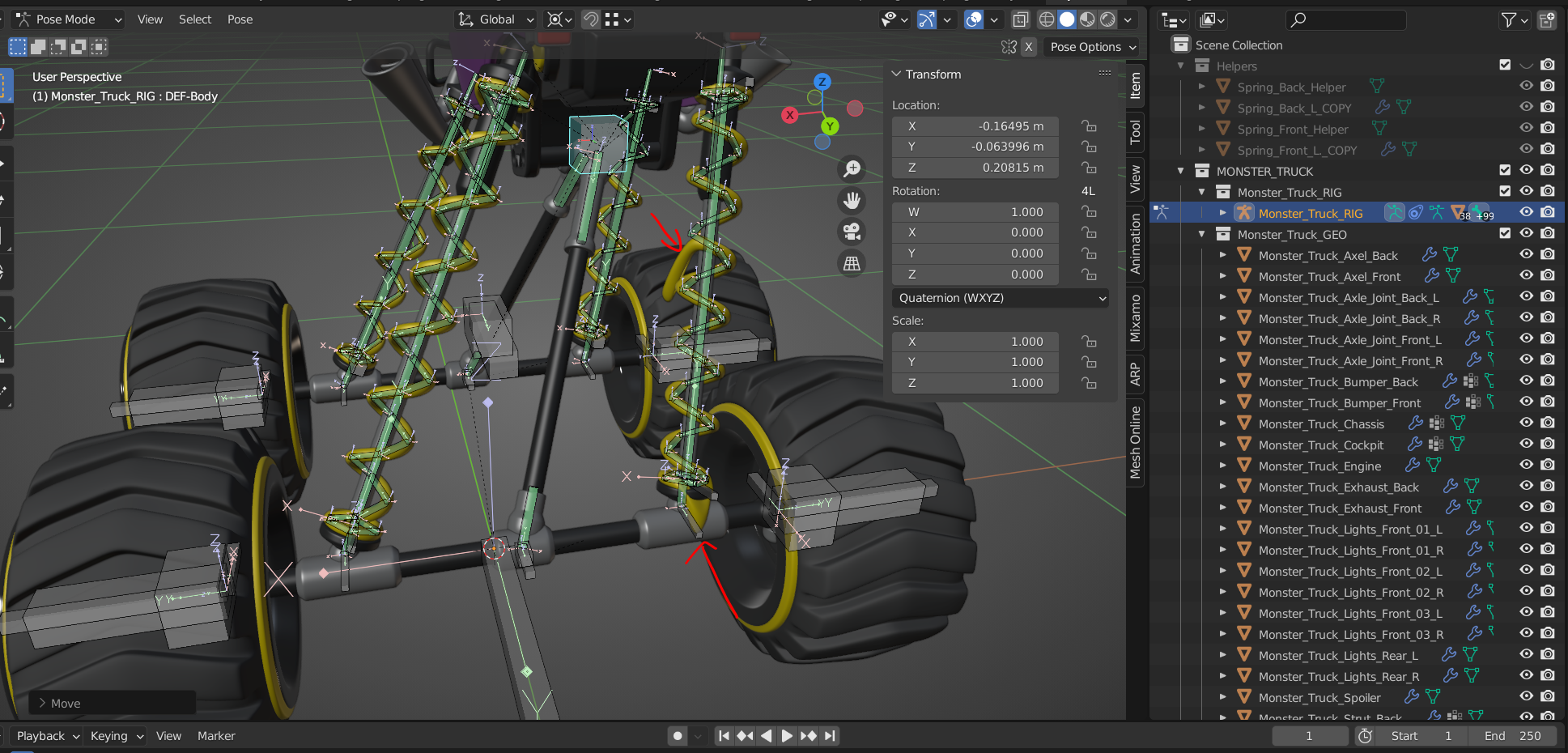Open the Keying menu in the timeline

tap(117, 736)
